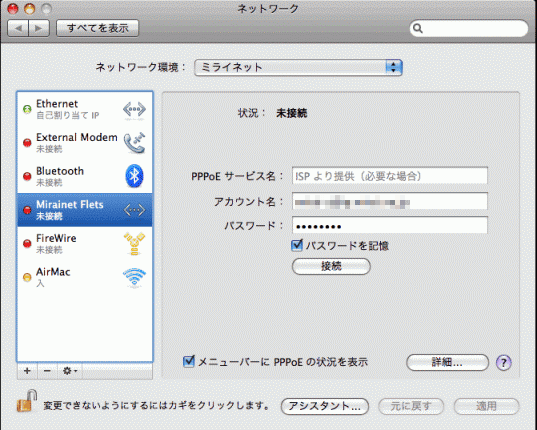Click the red status dot beside External Modem
This screenshot has width=537, height=430.
coord(27,143)
